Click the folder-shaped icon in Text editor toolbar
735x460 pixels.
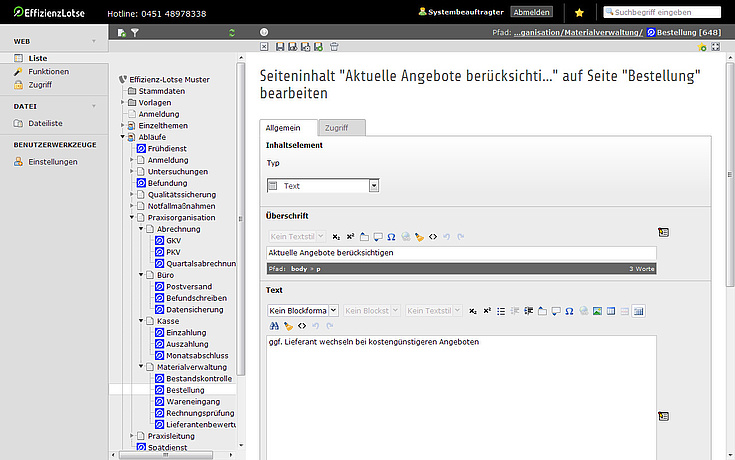click(x=542, y=311)
